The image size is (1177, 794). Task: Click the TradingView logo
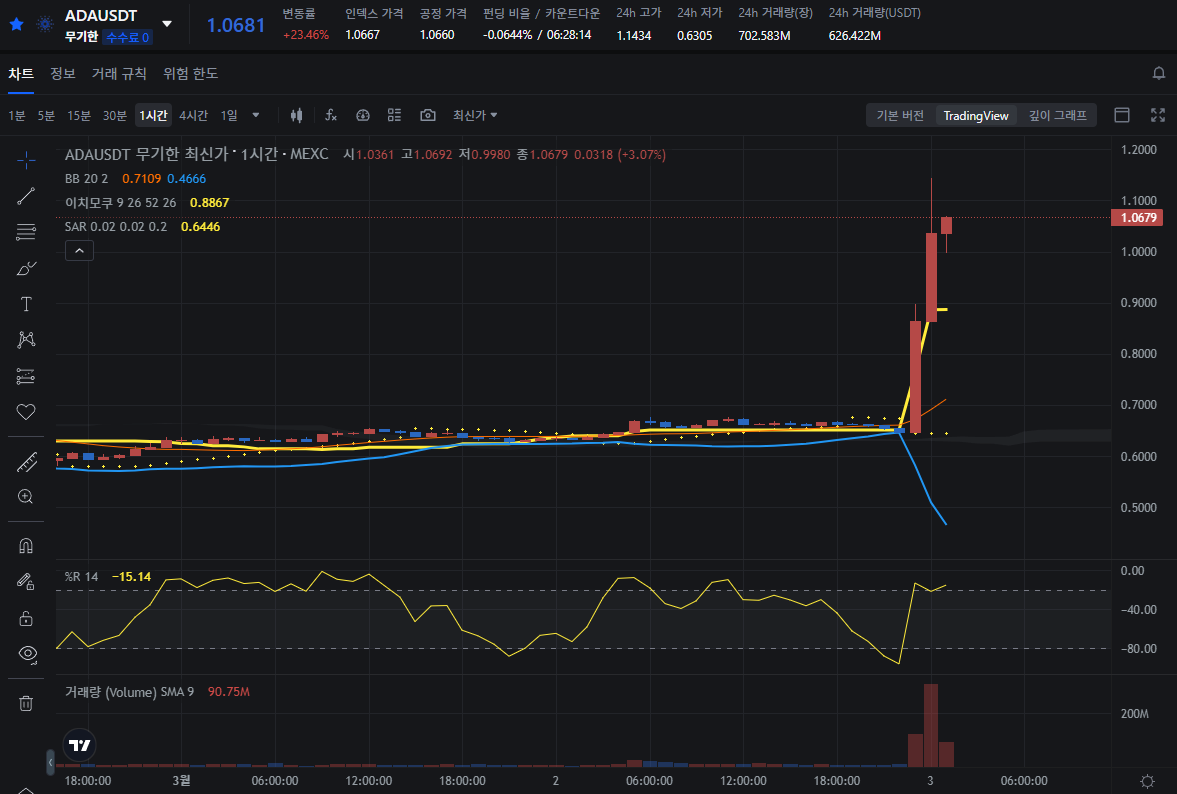[x=80, y=745]
